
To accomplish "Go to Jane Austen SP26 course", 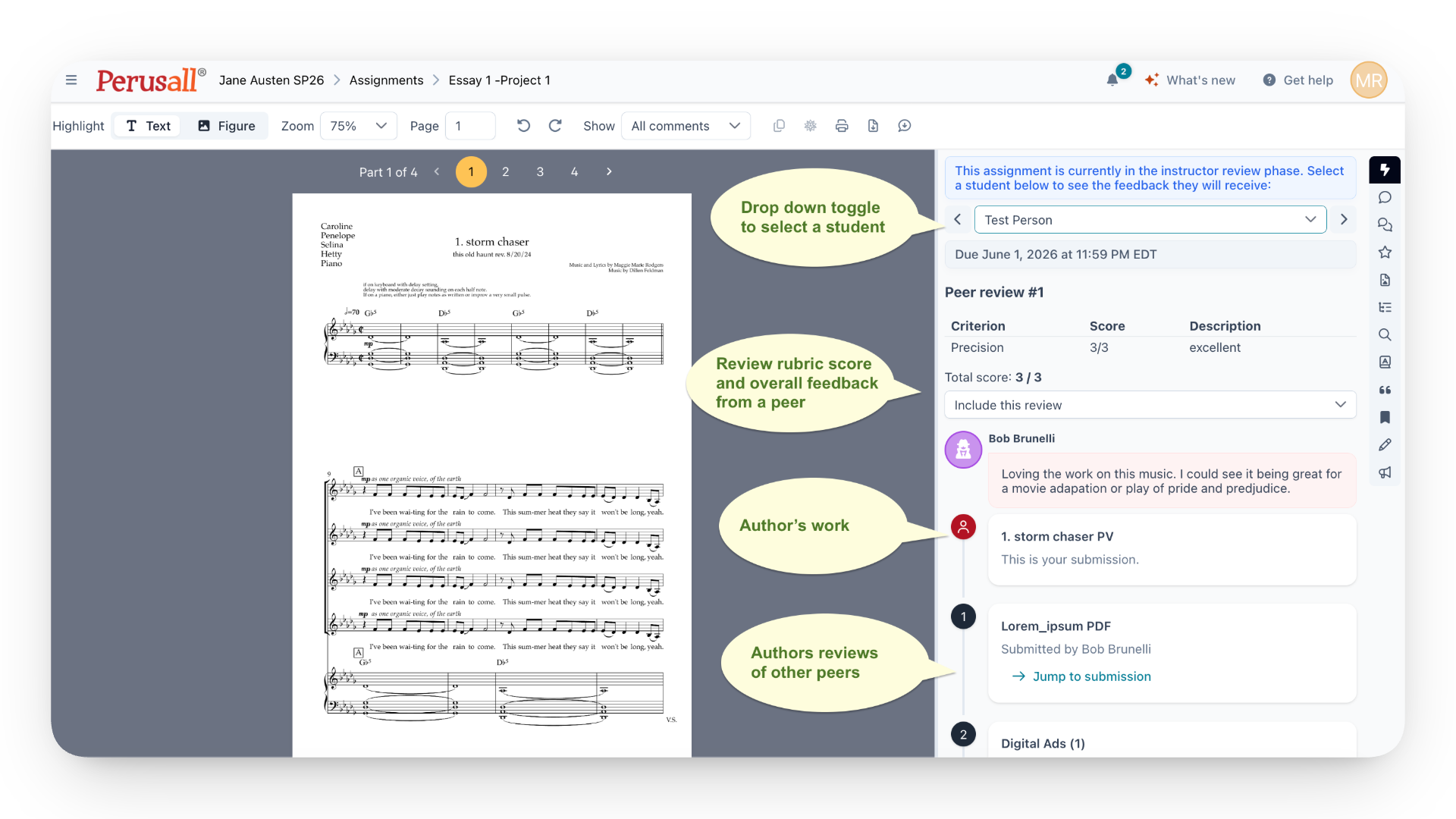I will (271, 80).
